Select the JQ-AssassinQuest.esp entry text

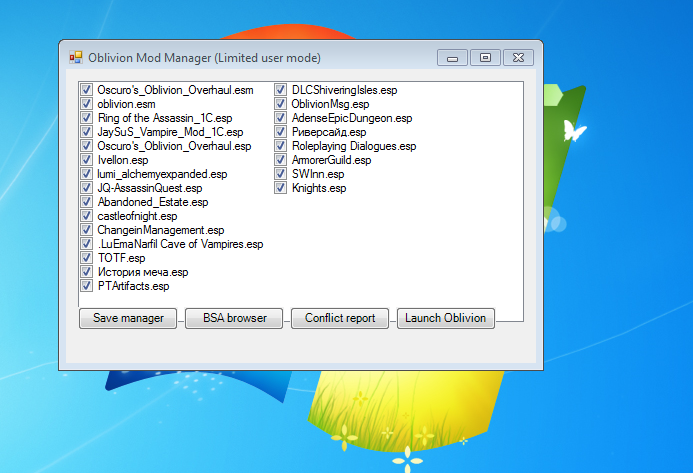coord(150,188)
